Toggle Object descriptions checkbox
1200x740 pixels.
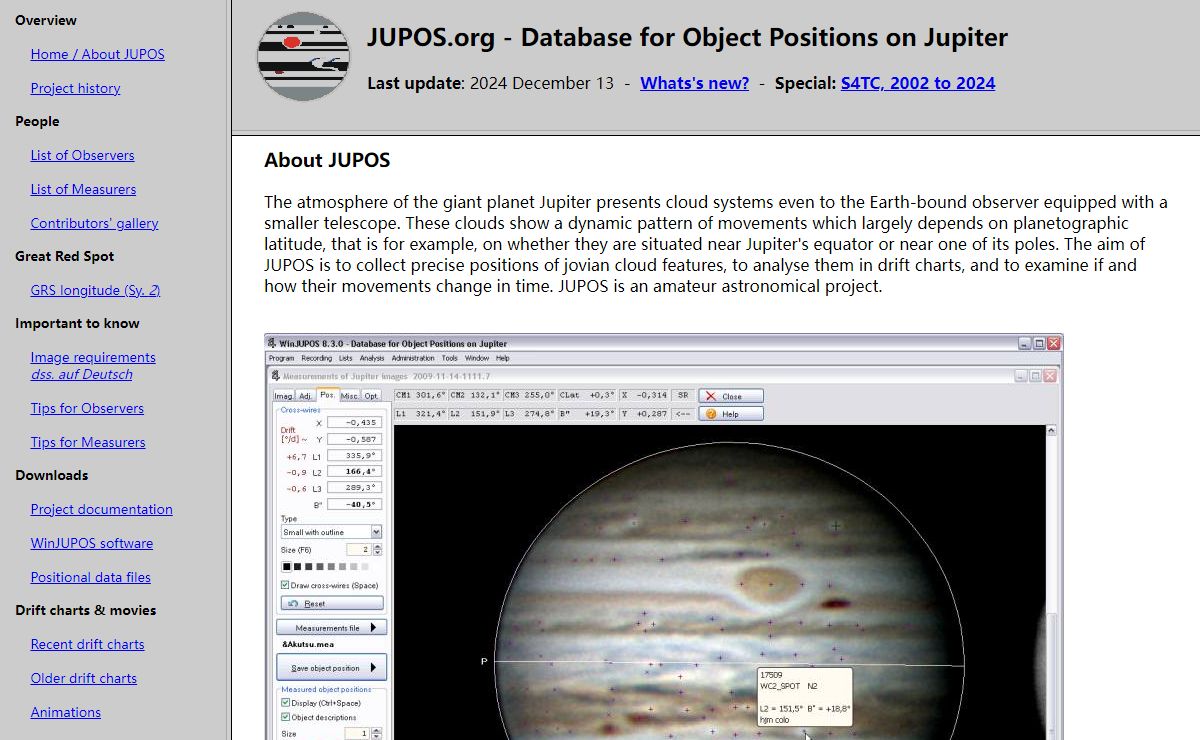(x=286, y=717)
